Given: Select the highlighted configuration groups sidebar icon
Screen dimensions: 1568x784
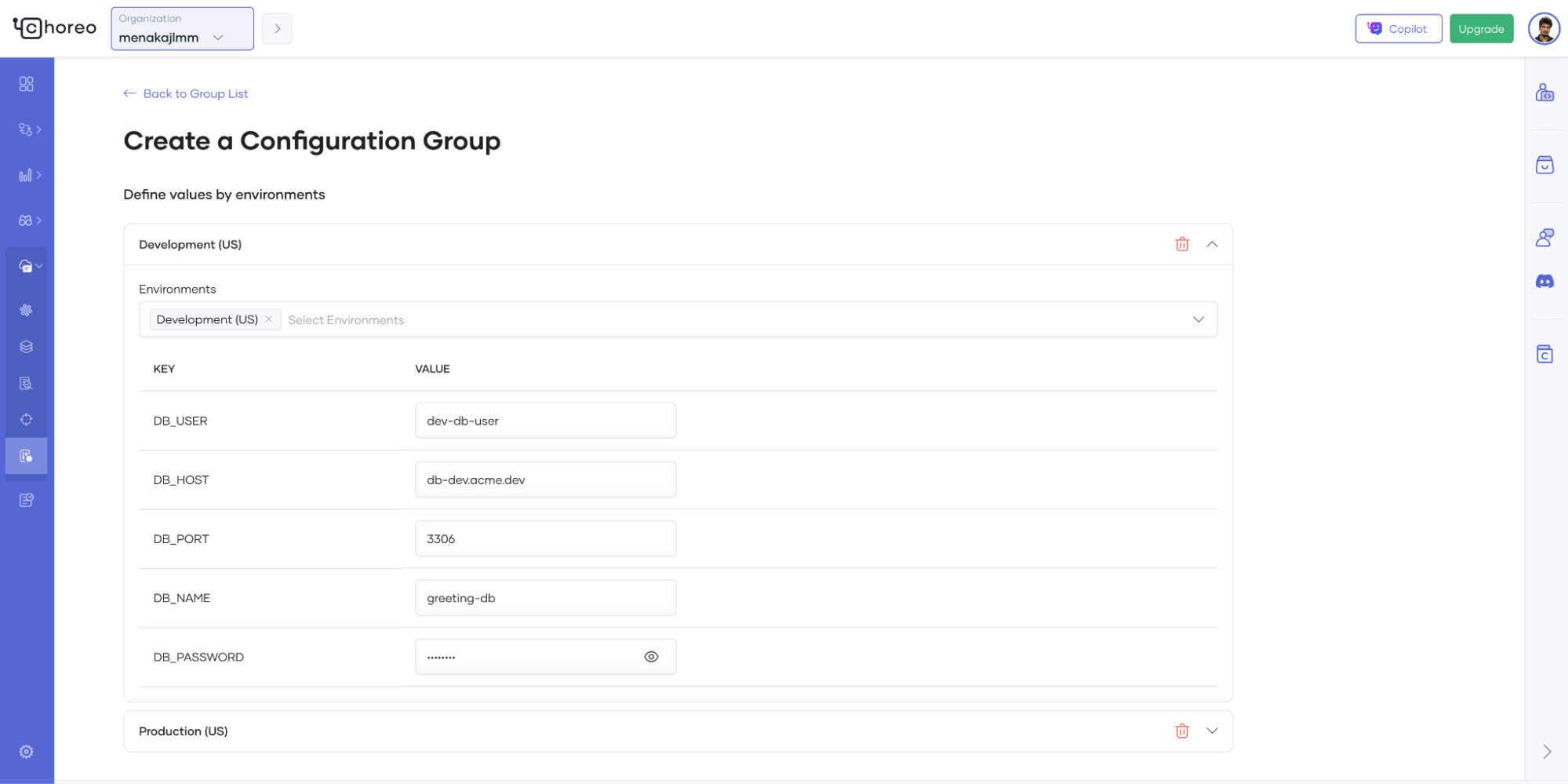Looking at the screenshot, I should [x=26, y=456].
